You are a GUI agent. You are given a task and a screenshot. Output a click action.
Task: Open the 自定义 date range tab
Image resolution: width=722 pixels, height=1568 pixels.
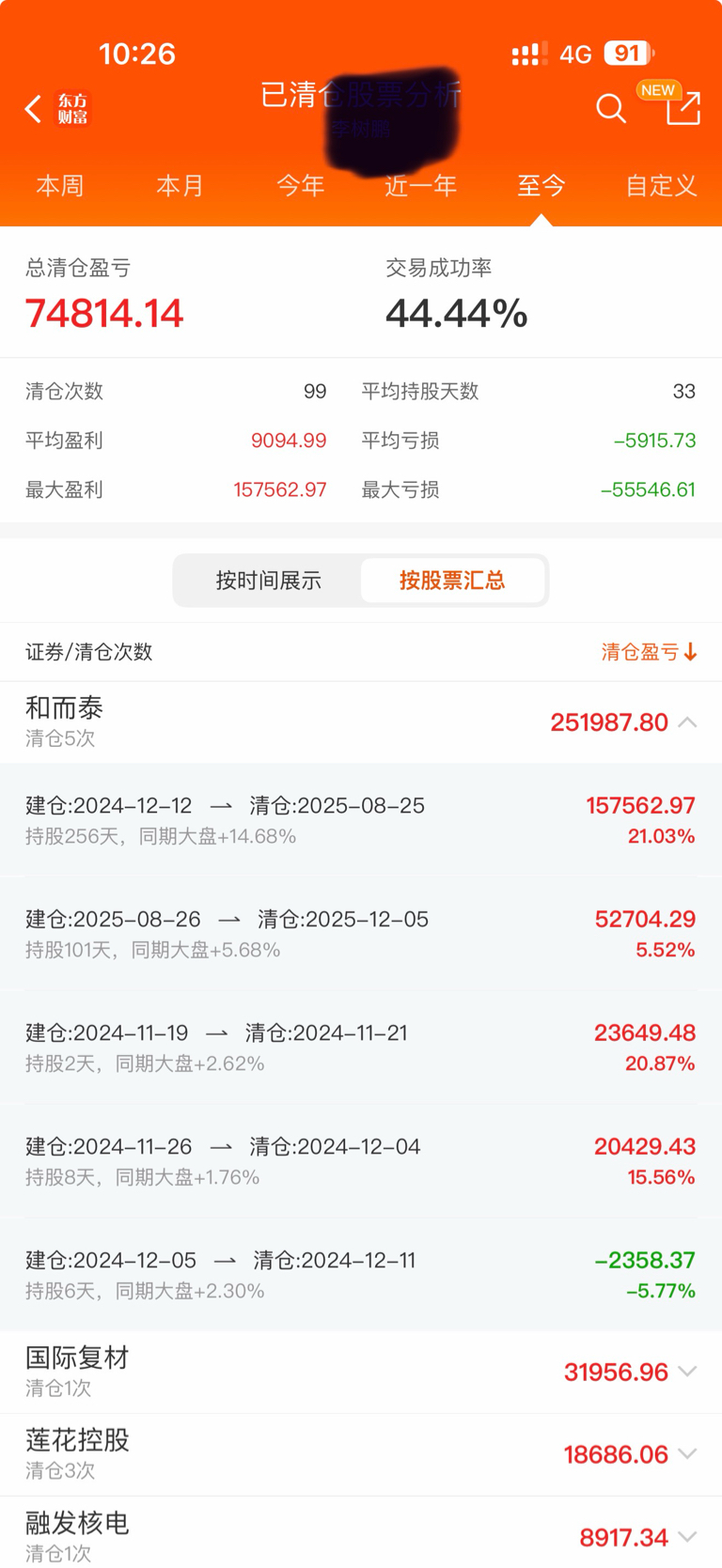[661, 185]
